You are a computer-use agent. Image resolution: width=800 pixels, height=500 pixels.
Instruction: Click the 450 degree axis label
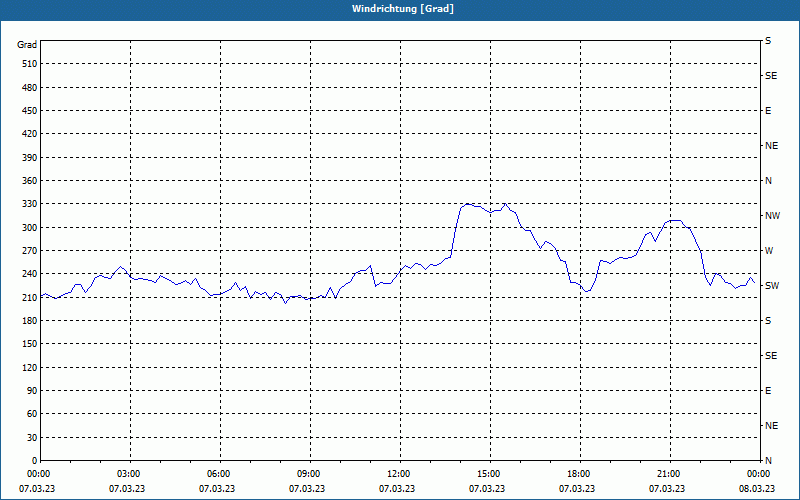(x=29, y=111)
